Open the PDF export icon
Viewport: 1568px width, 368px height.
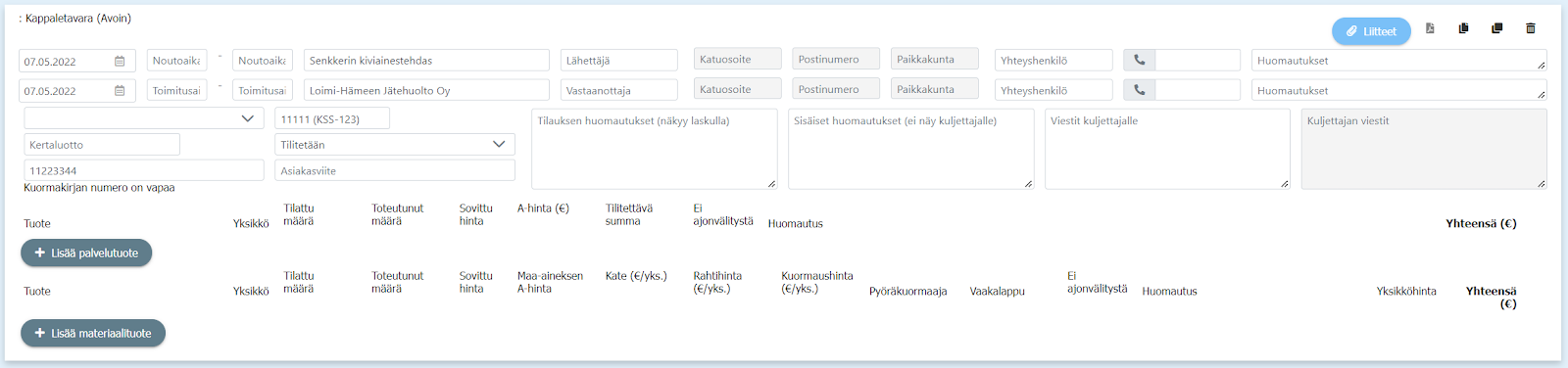pos(1430,28)
